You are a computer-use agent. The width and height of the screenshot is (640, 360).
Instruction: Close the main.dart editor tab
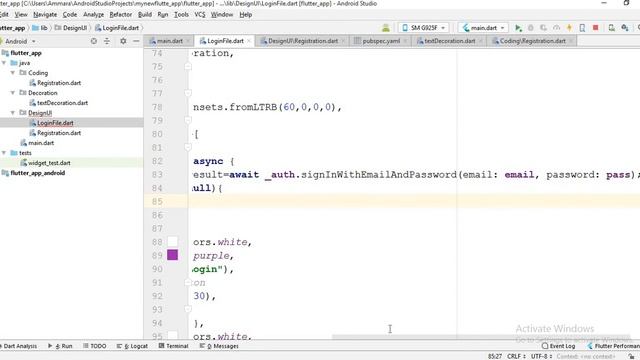pos(188,41)
